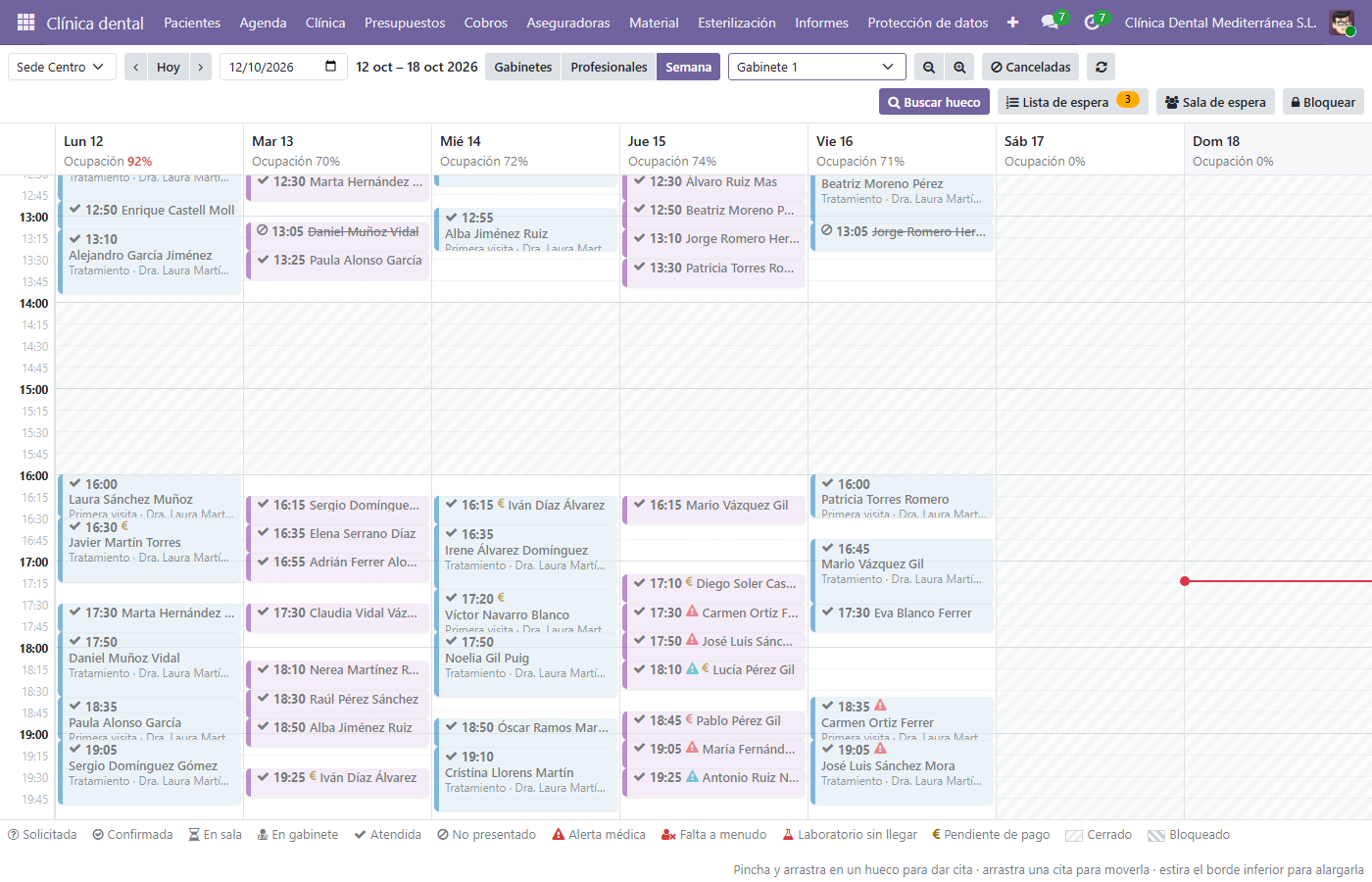Open the Cobros menu
Viewport: 1372px width, 882px height.
486,23
